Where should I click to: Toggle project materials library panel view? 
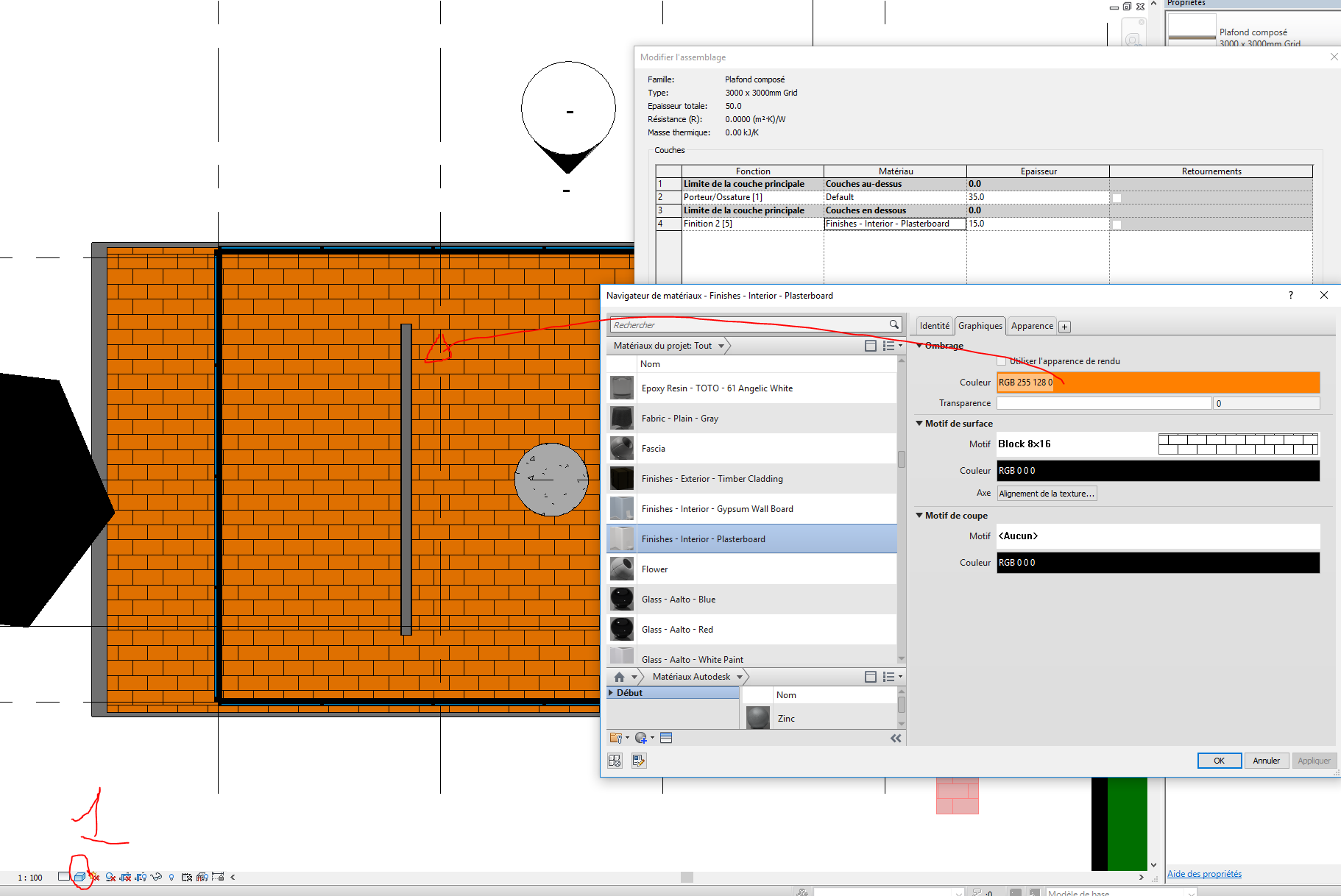pyautogui.click(x=870, y=346)
